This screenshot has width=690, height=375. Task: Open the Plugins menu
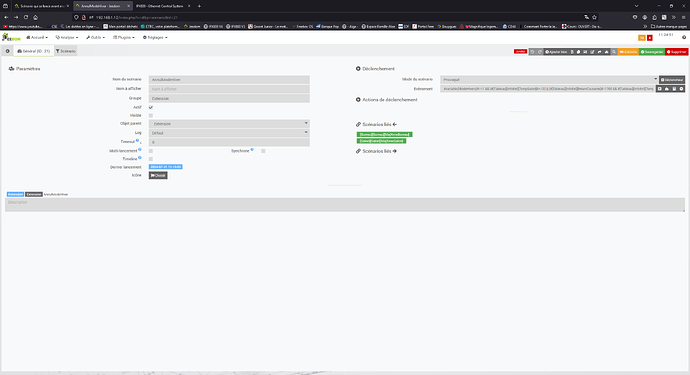[124, 37]
